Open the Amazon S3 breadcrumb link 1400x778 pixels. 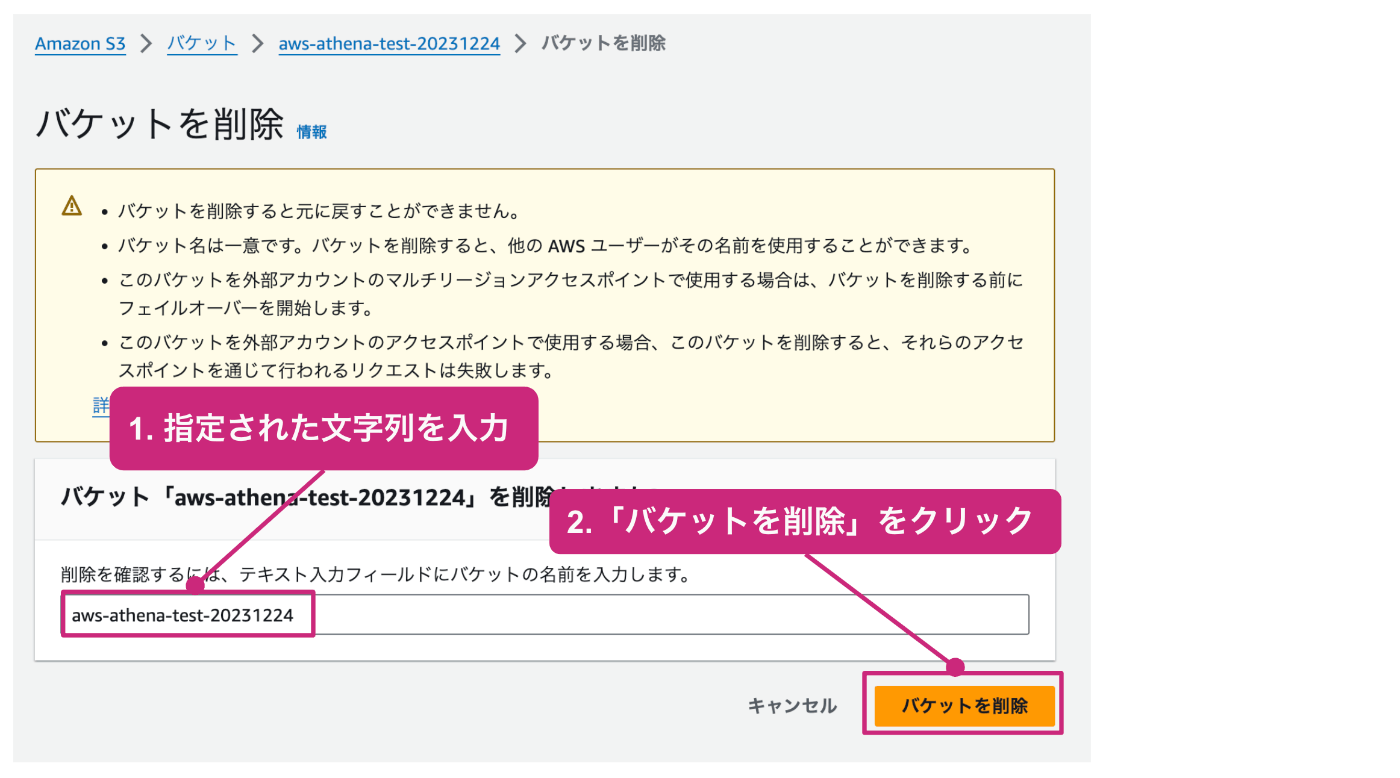click(80, 44)
